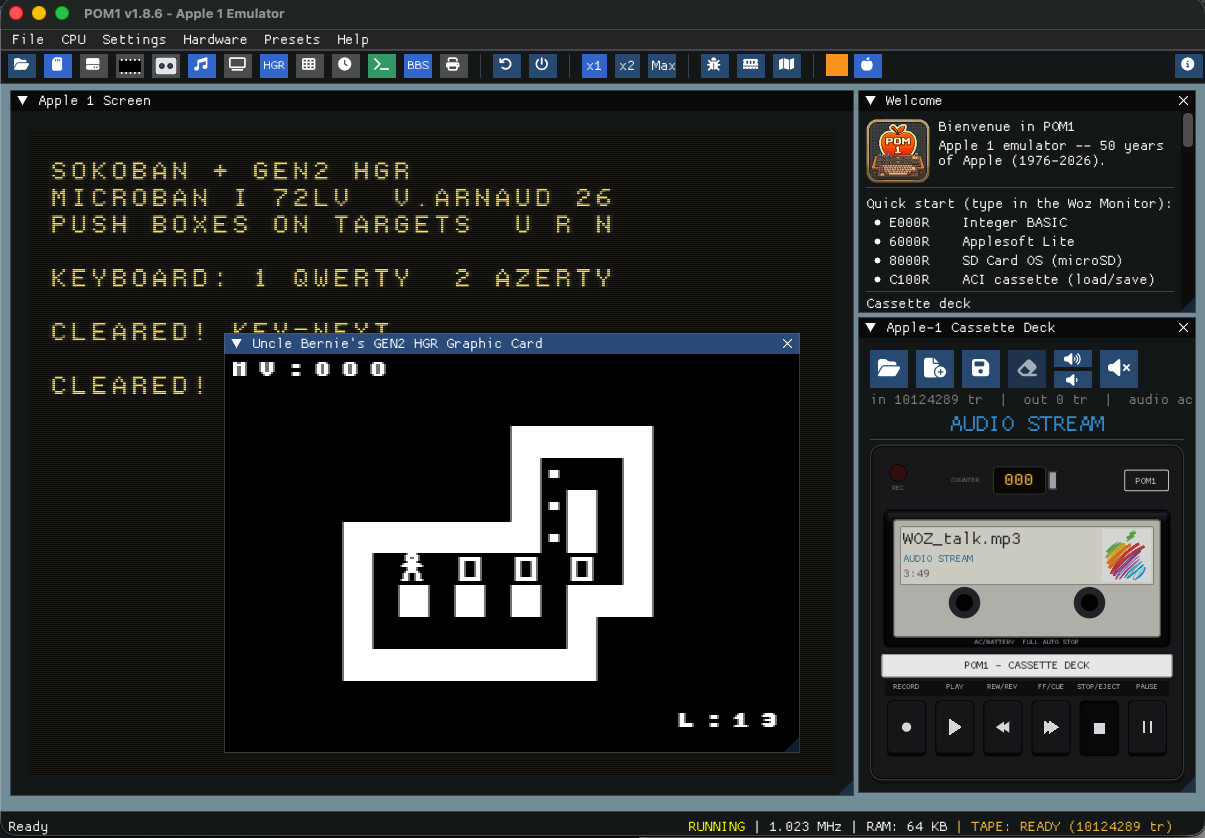Open the Settings menu
1205x838 pixels.
click(134, 39)
